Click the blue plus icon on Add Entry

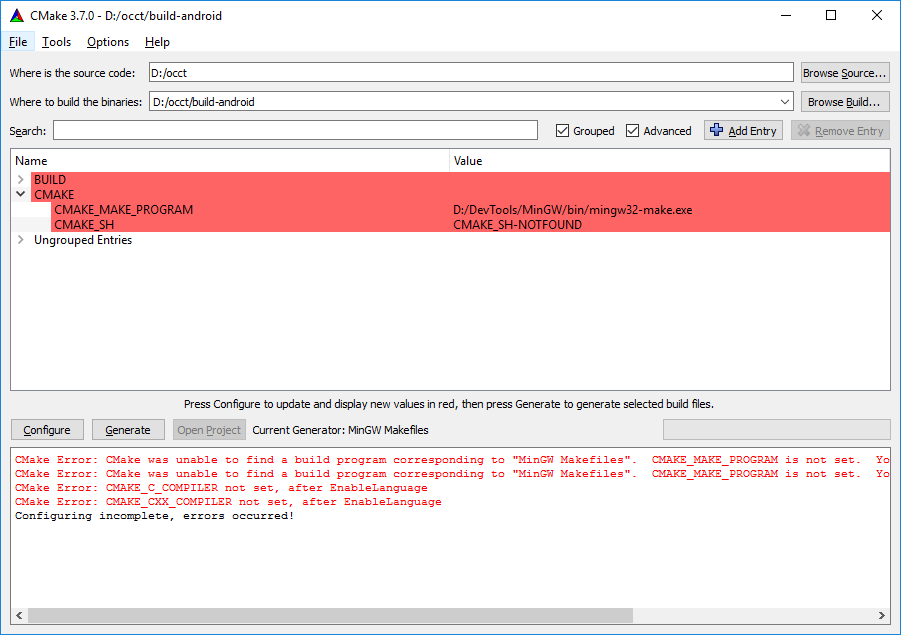[x=716, y=130]
